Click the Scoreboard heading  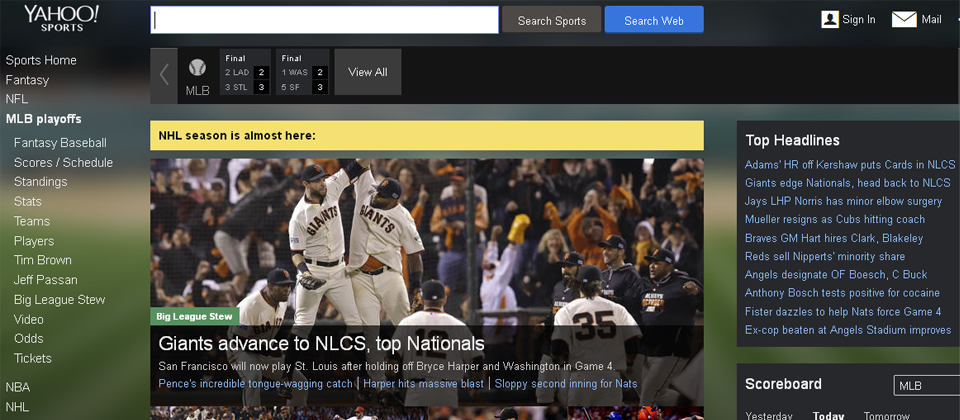pos(783,384)
